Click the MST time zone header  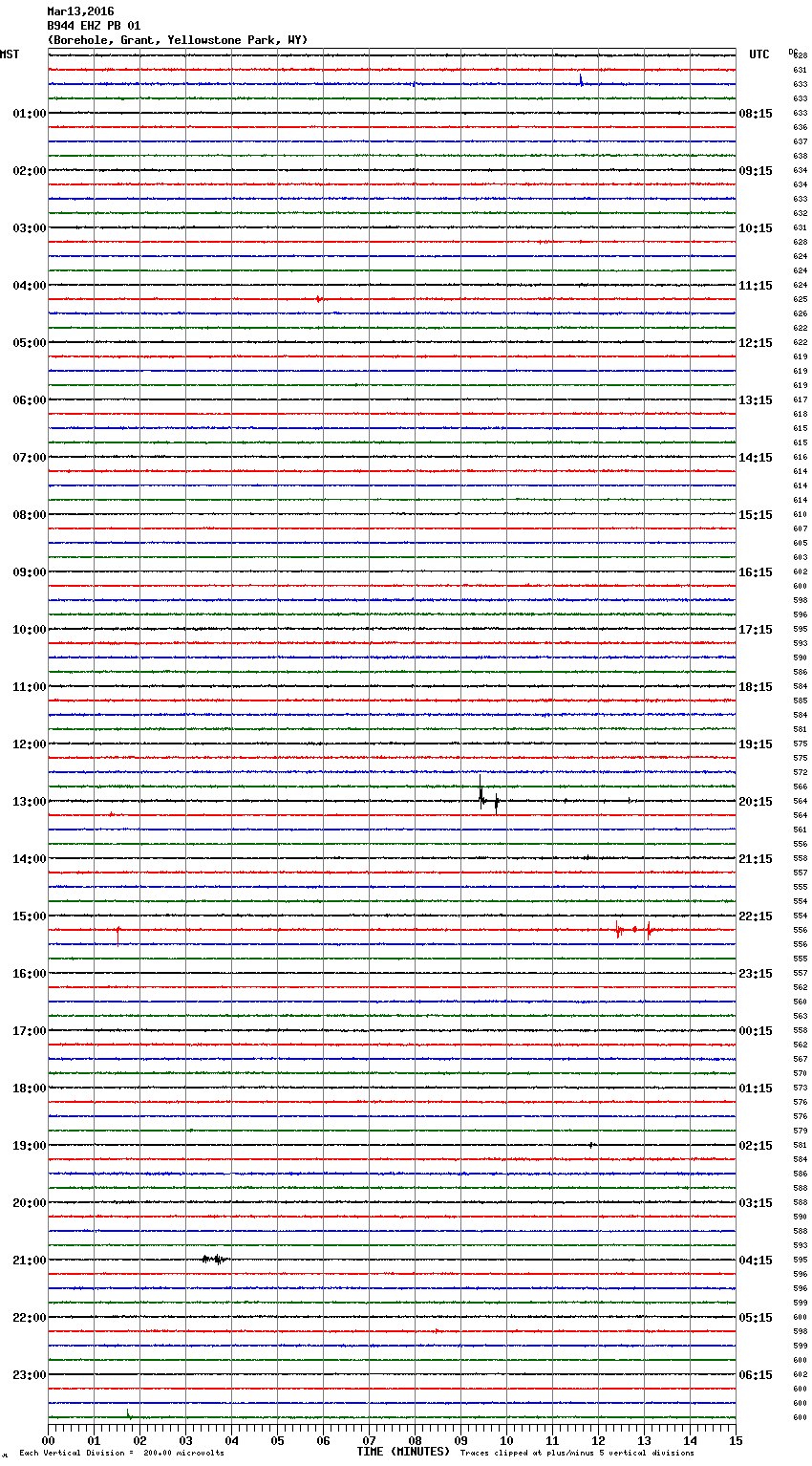tap(10, 54)
